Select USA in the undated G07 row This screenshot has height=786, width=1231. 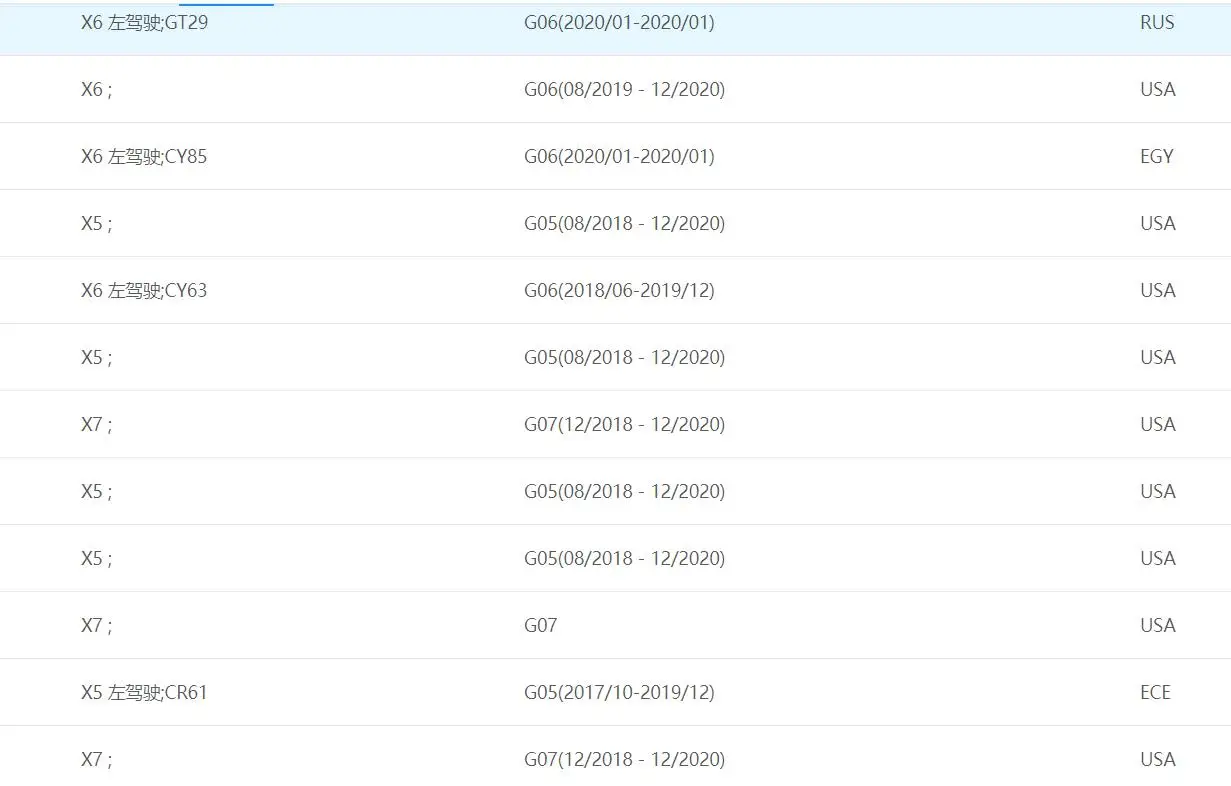(1157, 625)
